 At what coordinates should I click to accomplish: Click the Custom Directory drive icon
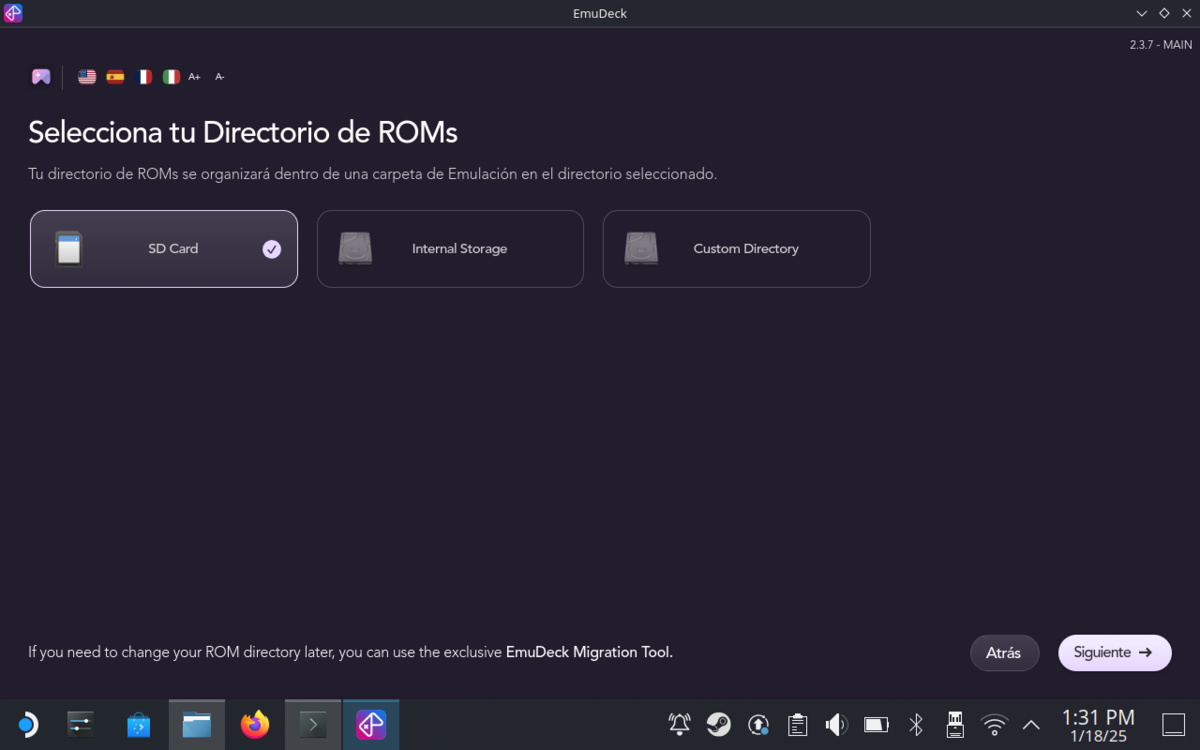tap(641, 249)
